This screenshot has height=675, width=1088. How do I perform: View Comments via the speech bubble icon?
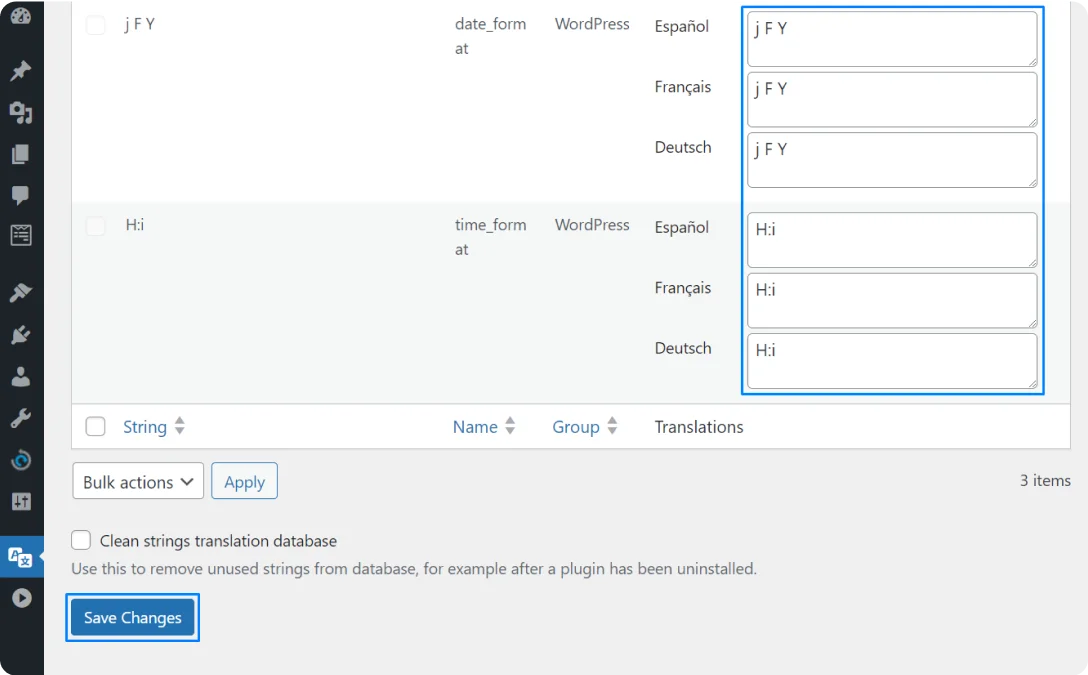click(22, 195)
